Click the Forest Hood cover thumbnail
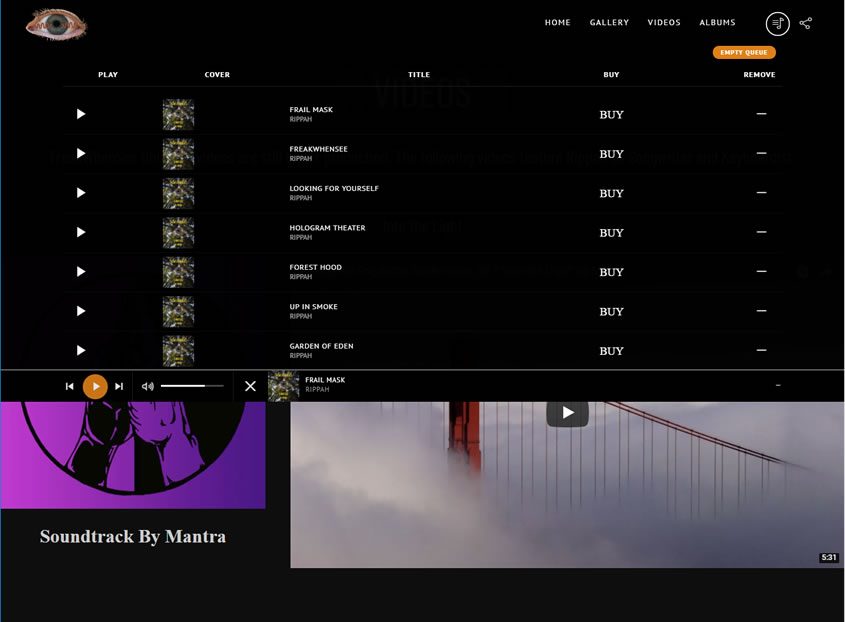The height and width of the screenshot is (622, 845). pyautogui.click(x=178, y=272)
